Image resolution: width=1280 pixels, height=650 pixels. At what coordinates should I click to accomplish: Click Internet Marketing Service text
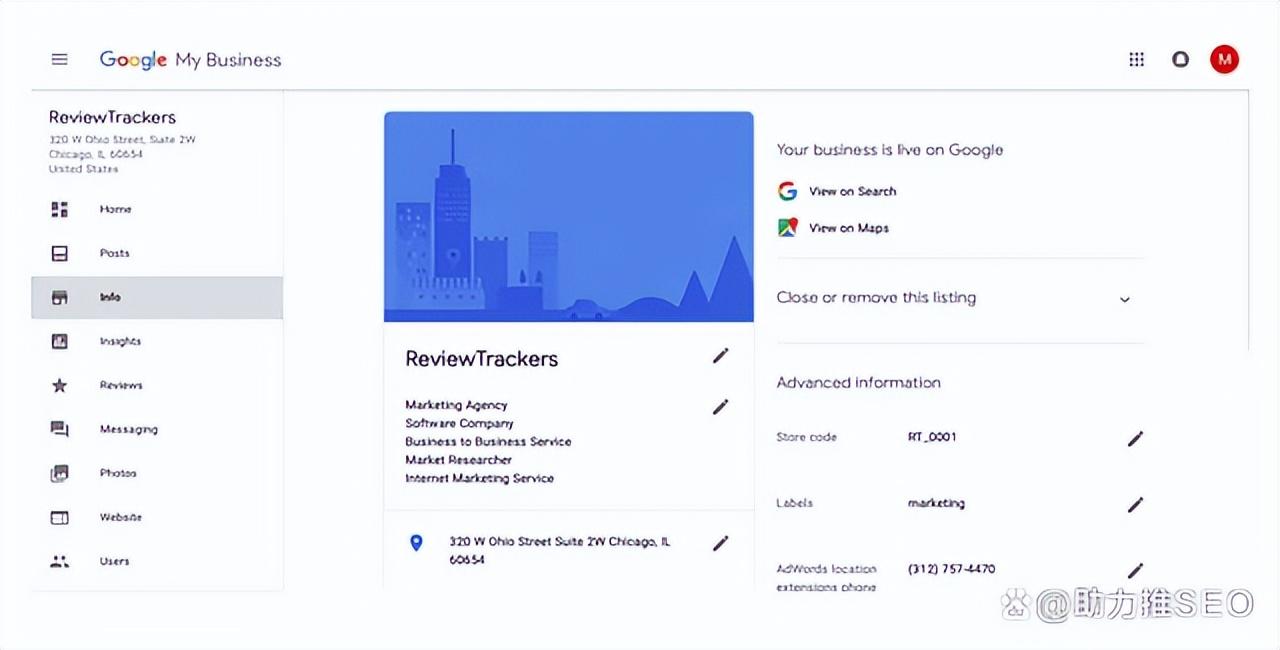479,478
